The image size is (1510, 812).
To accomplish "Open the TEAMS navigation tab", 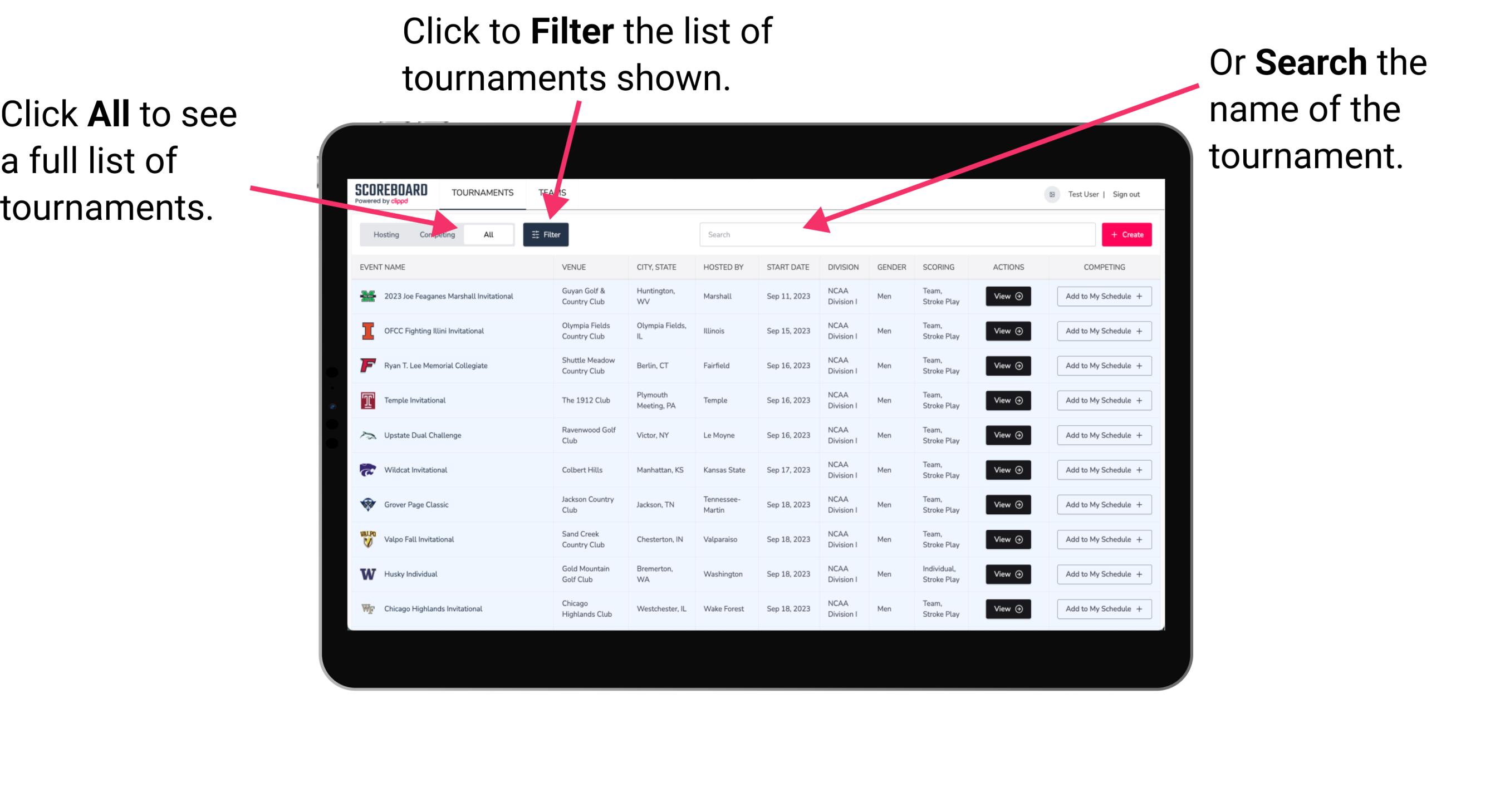I will click(x=553, y=192).
